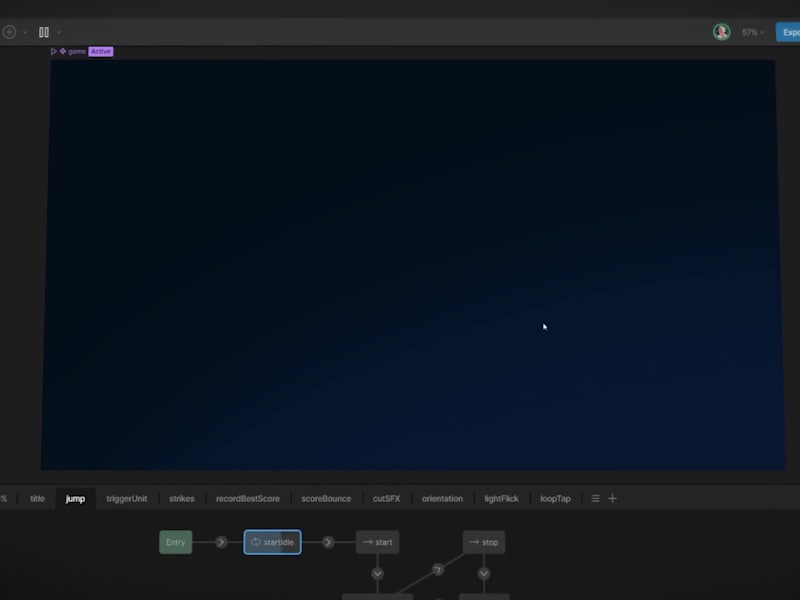Viewport: 800px width, 600px height.
Task: Click diagonal transition arrow left of stop
Action: 438,569
